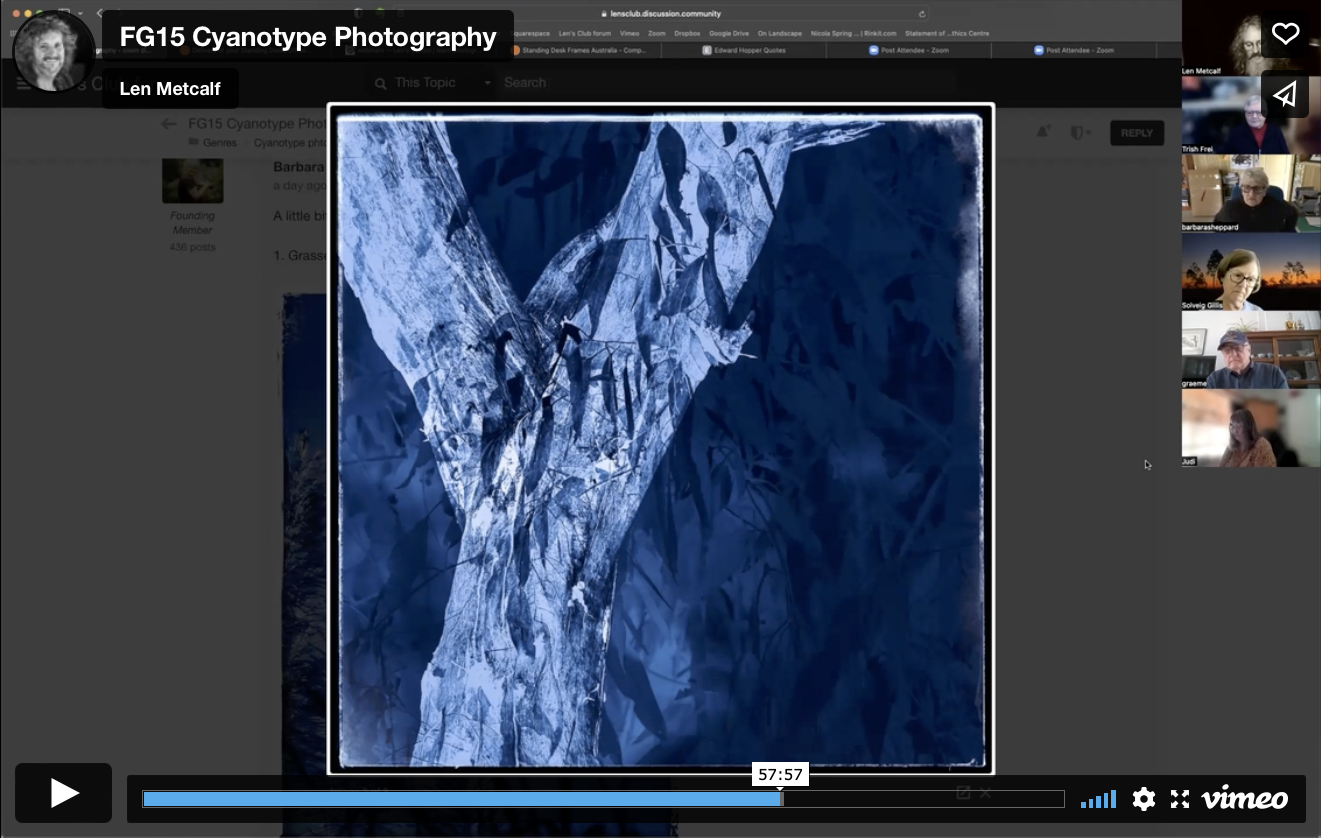
Task: Open the Vimeo player settings gear
Action: tap(1143, 799)
